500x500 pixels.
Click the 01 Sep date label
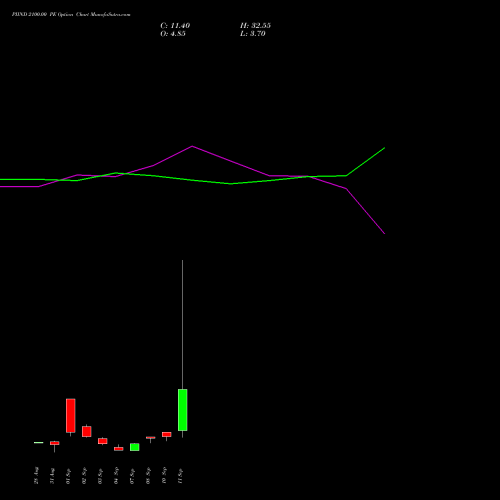click(68, 476)
